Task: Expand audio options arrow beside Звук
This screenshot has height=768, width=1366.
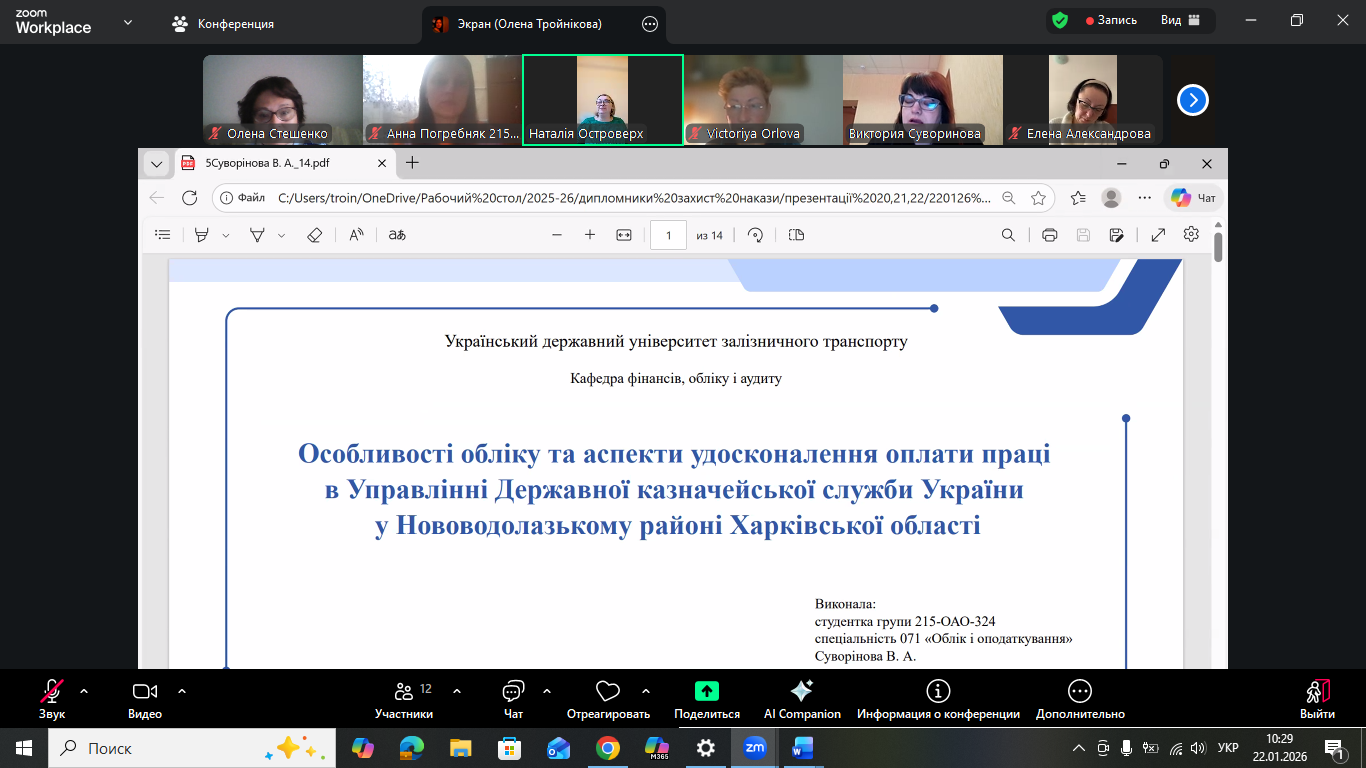Action: (84, 690)
